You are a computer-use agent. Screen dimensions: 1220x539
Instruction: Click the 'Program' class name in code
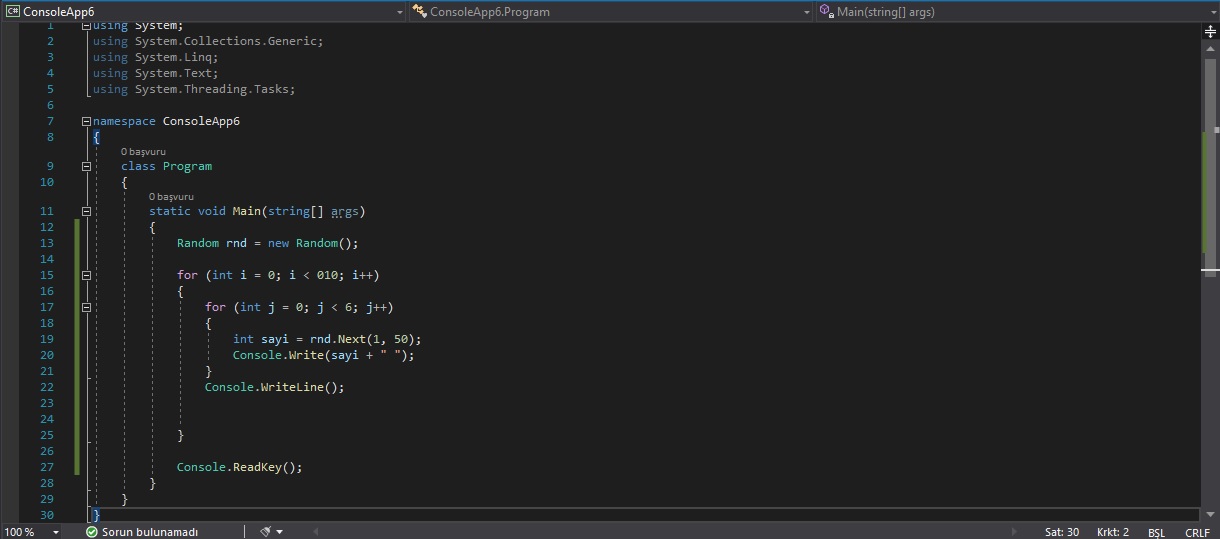pos(187,166)
